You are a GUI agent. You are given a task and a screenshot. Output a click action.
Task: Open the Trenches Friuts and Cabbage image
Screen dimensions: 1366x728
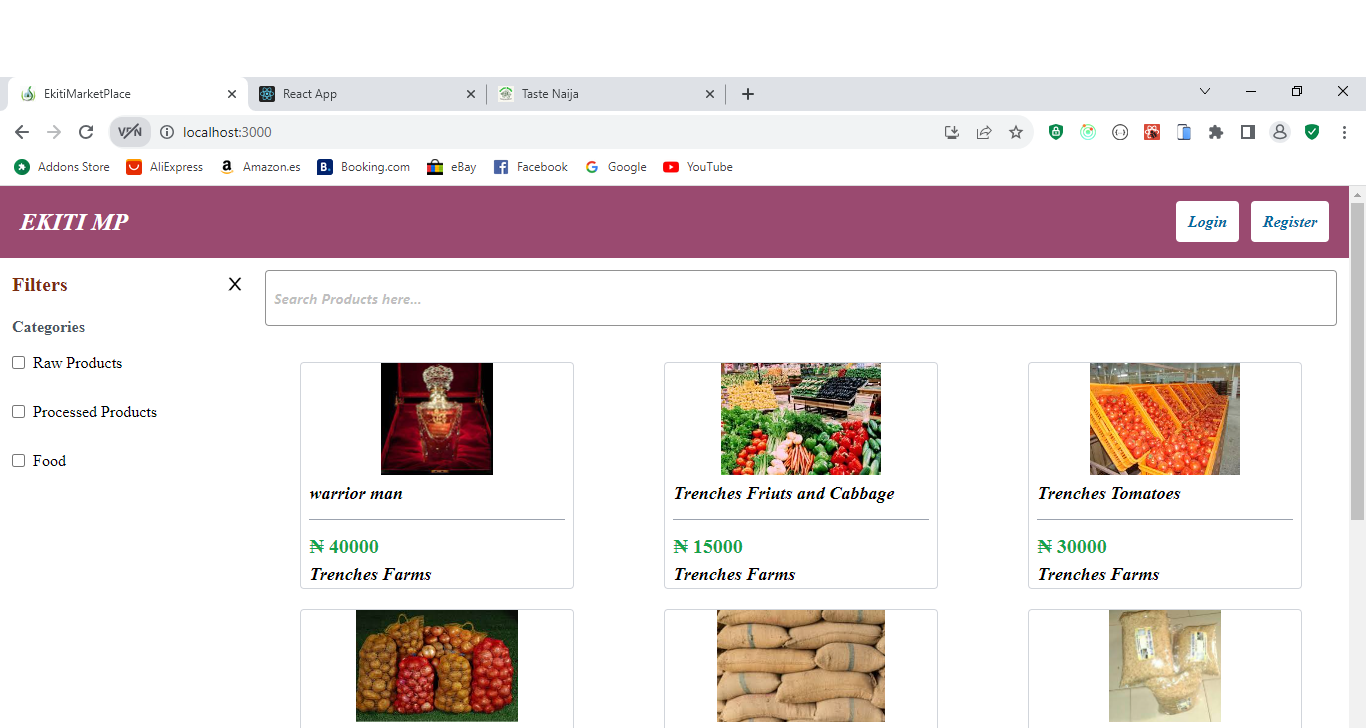801,419
